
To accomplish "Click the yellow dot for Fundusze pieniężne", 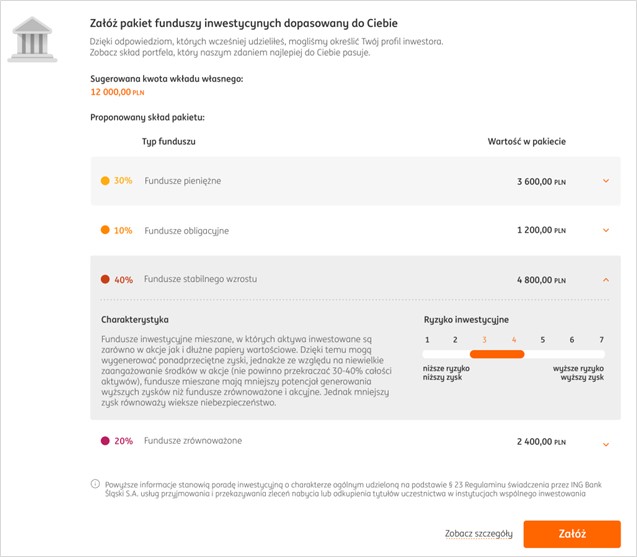I will pyautogui.click(x=105, y=181).
